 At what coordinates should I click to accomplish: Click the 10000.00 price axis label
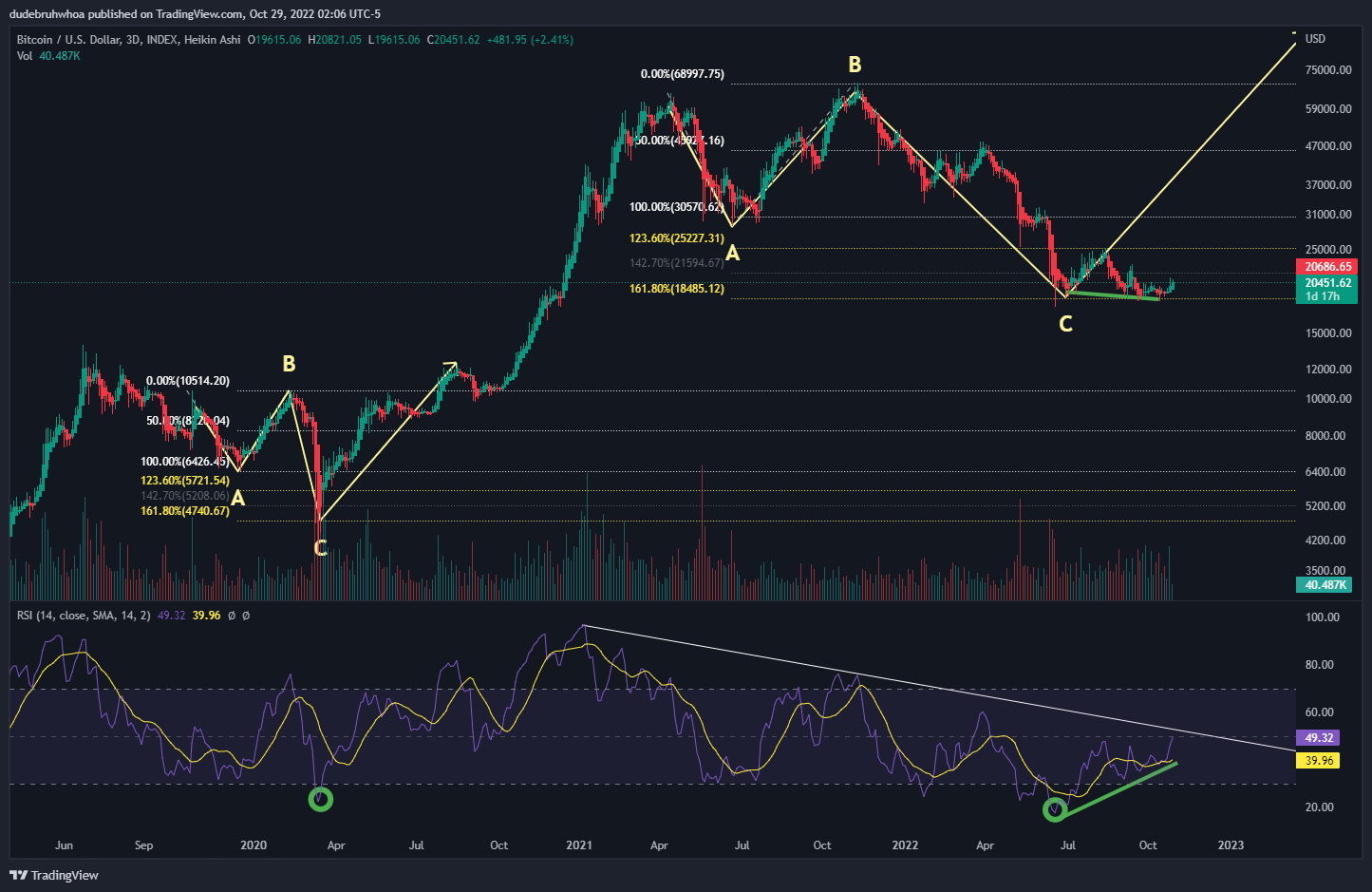pyautogui.click(x=1328, y=399)
